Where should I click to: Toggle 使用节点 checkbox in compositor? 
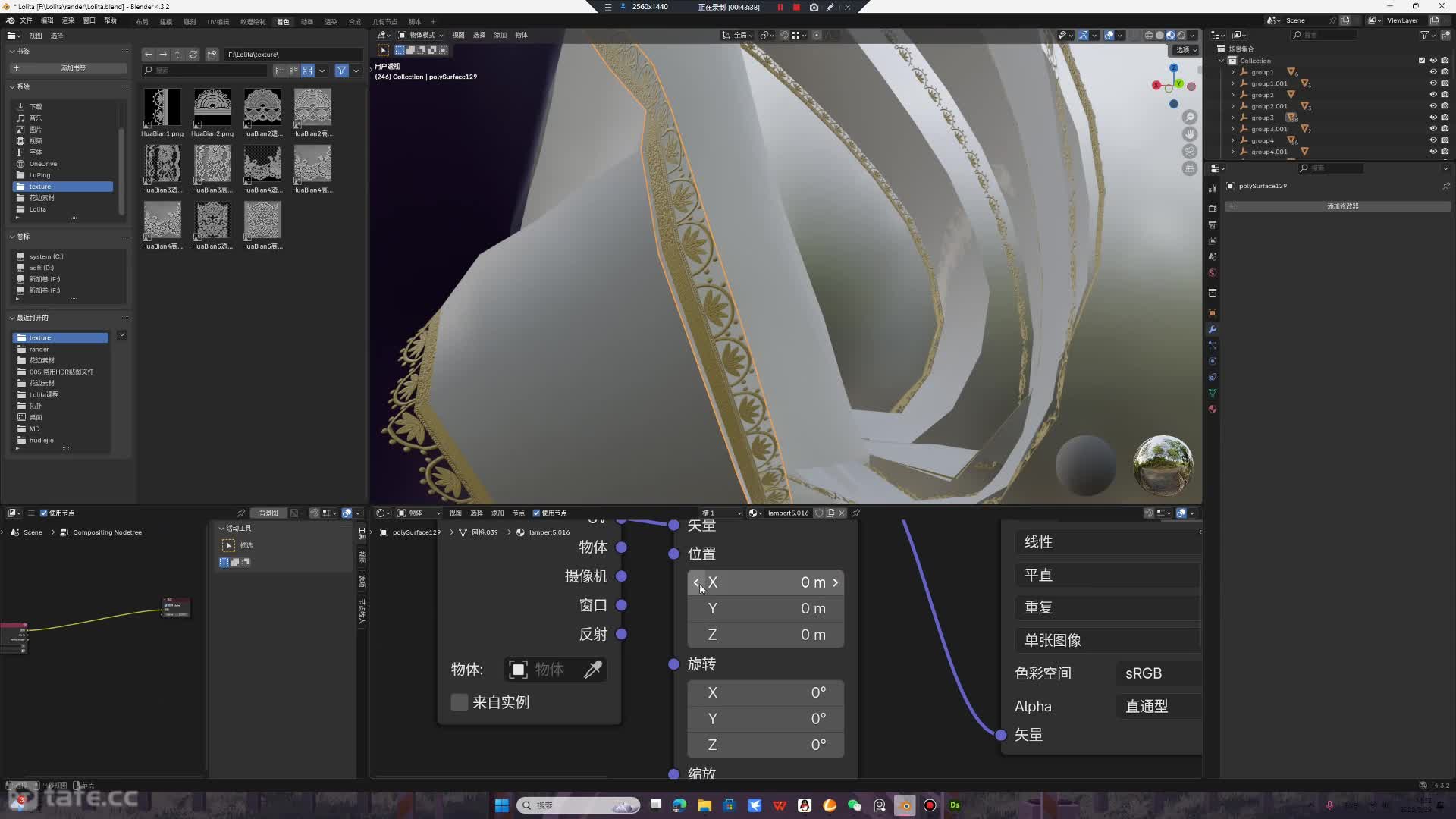43,513
